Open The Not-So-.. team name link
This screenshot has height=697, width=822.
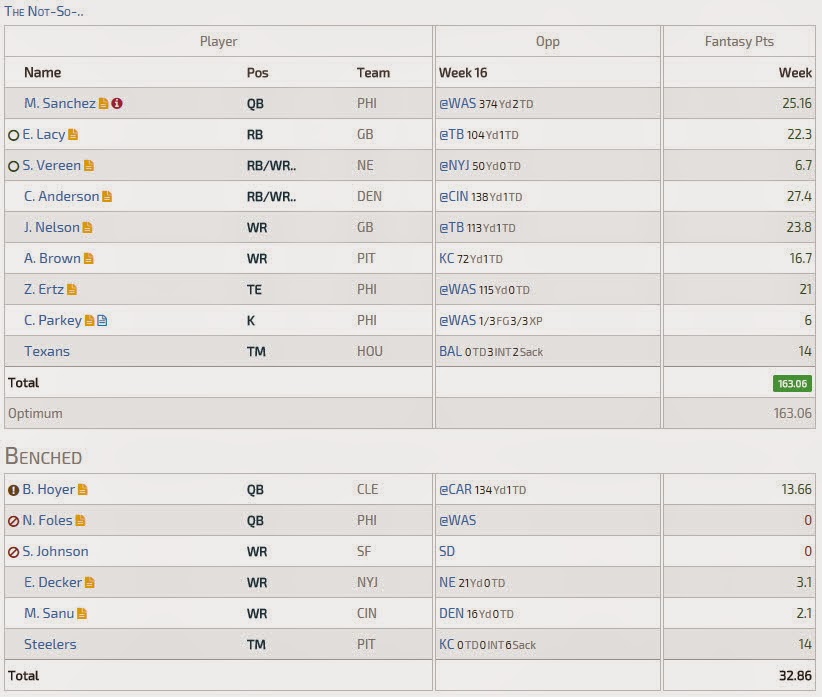(44, 12)
